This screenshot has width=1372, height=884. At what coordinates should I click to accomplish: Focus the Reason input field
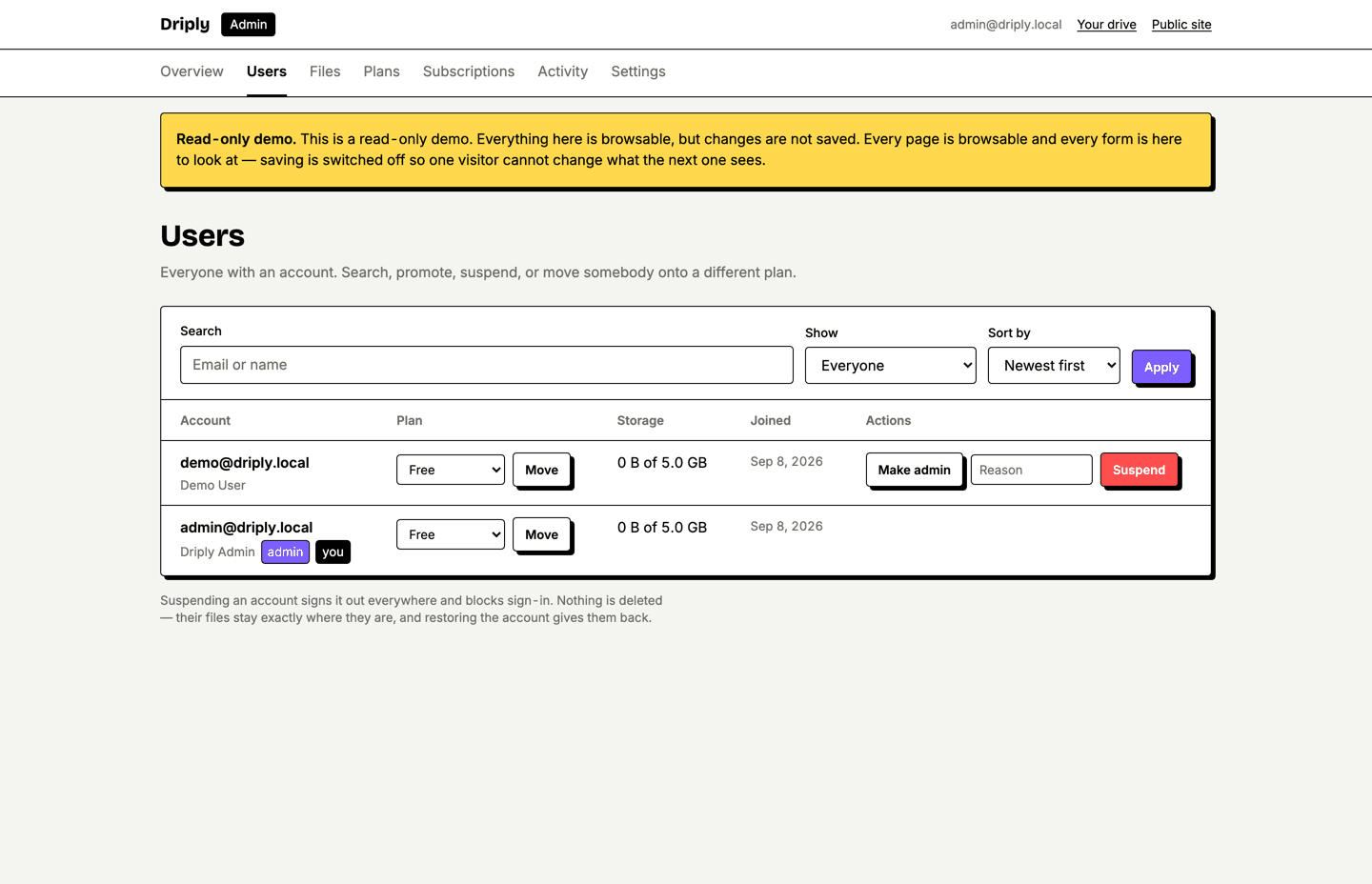click(x=1032, y=470)
